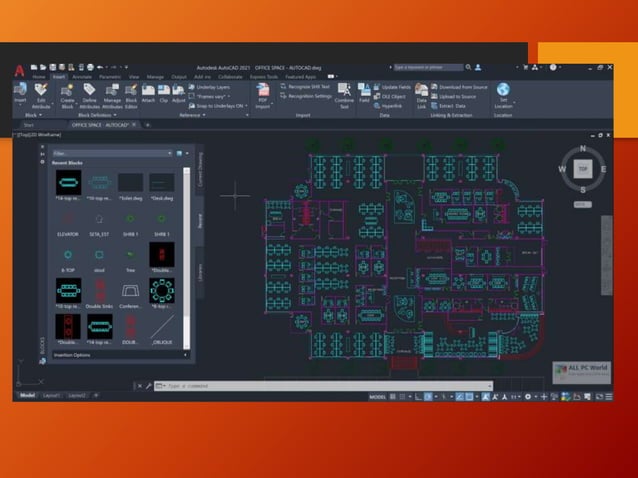Open the Annotate ribbon tab
Screen dimensions: 638x478
[x=81, y=76]
